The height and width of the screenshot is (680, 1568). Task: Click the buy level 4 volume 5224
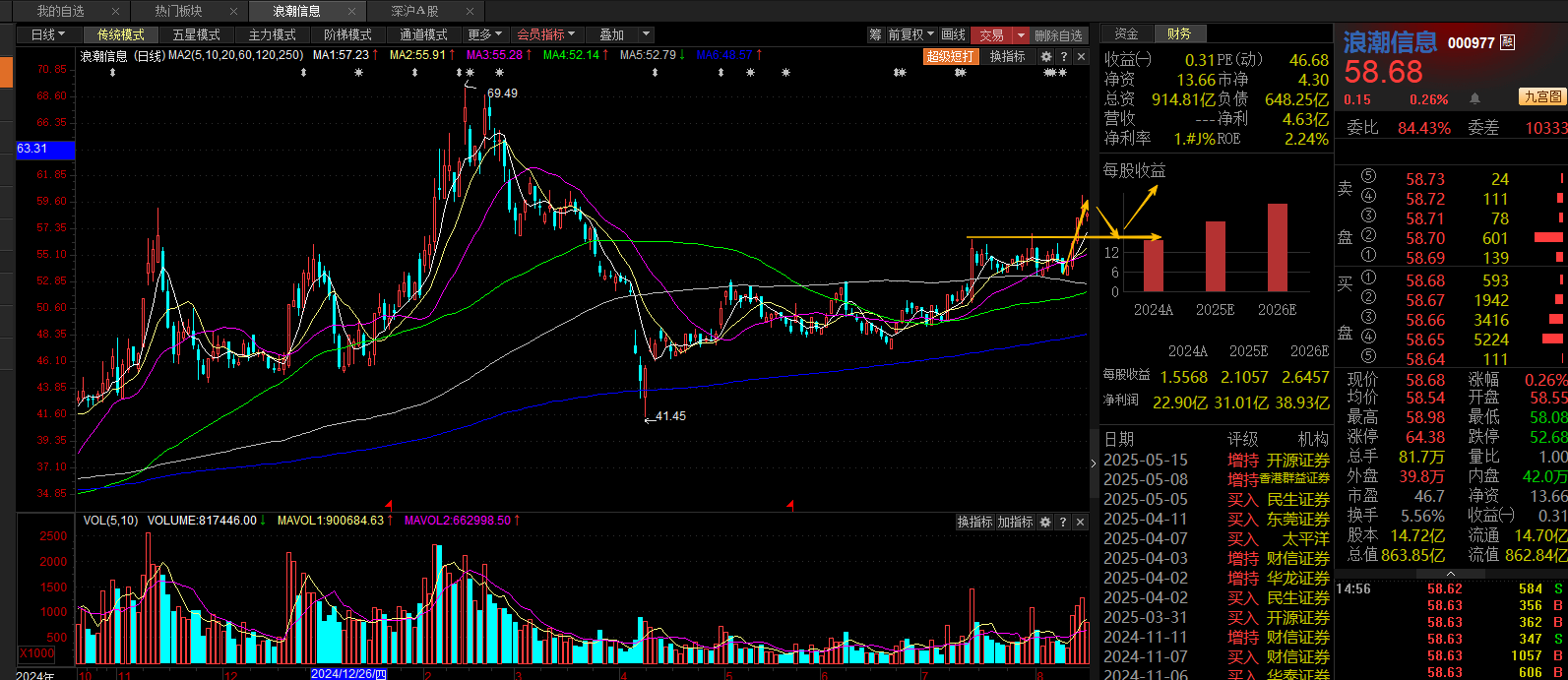(x=1491, y=340)
